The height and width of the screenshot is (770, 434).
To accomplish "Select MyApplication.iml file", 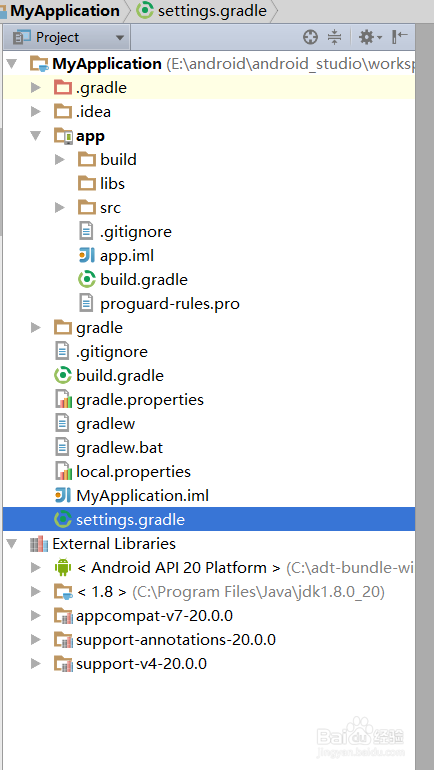I will [142, 496].
